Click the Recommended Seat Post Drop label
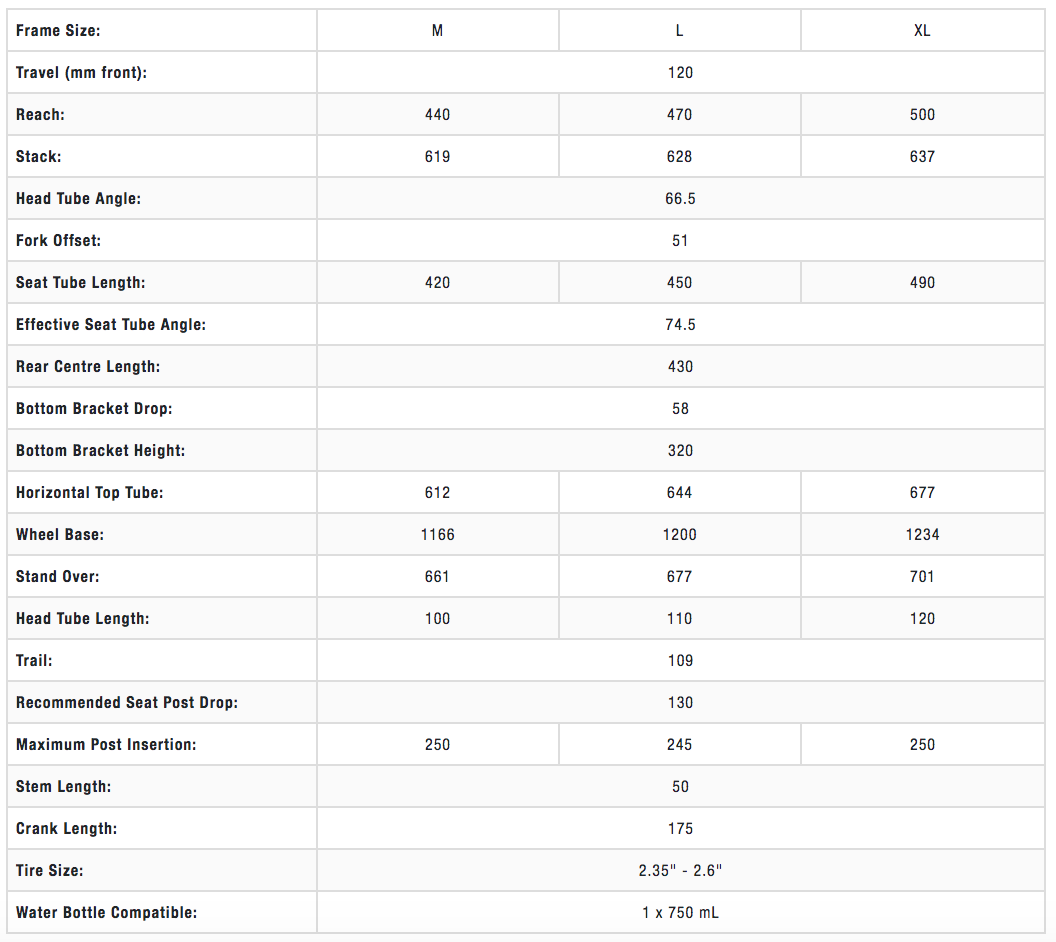This screenshot has width=1056, height=942. (x=127, y=702)
